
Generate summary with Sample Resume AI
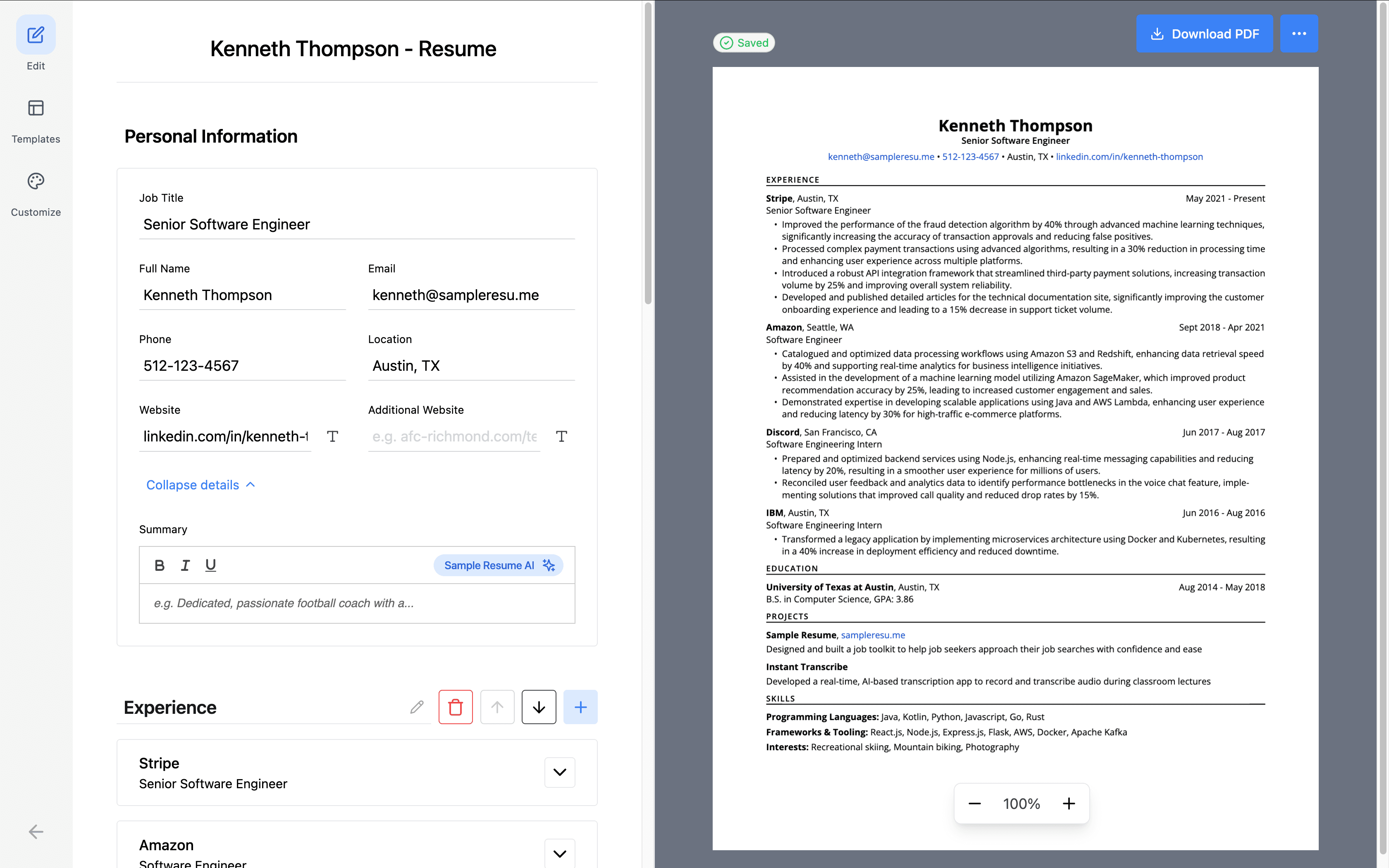click(498, 565)
